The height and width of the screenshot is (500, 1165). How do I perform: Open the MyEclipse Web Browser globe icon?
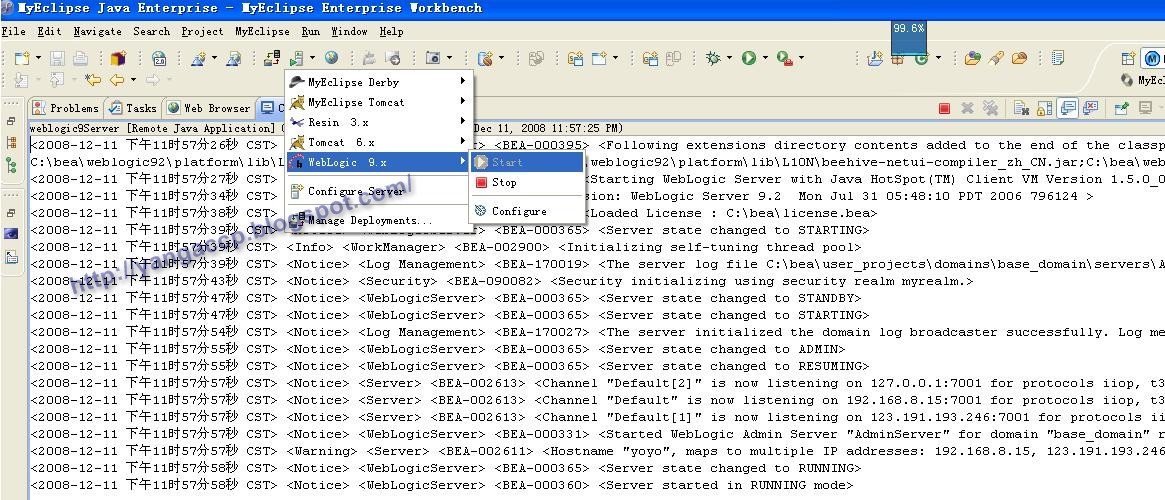coord(331,57)
